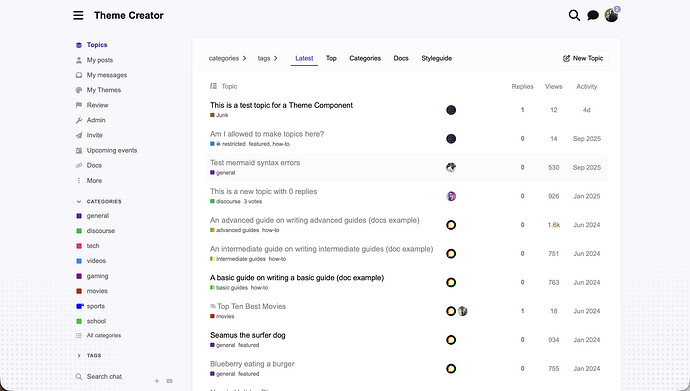This screenshot has width=690, height=391.
Task: Switch to the Styleguide tab
Action: click(x=437, y=58)
